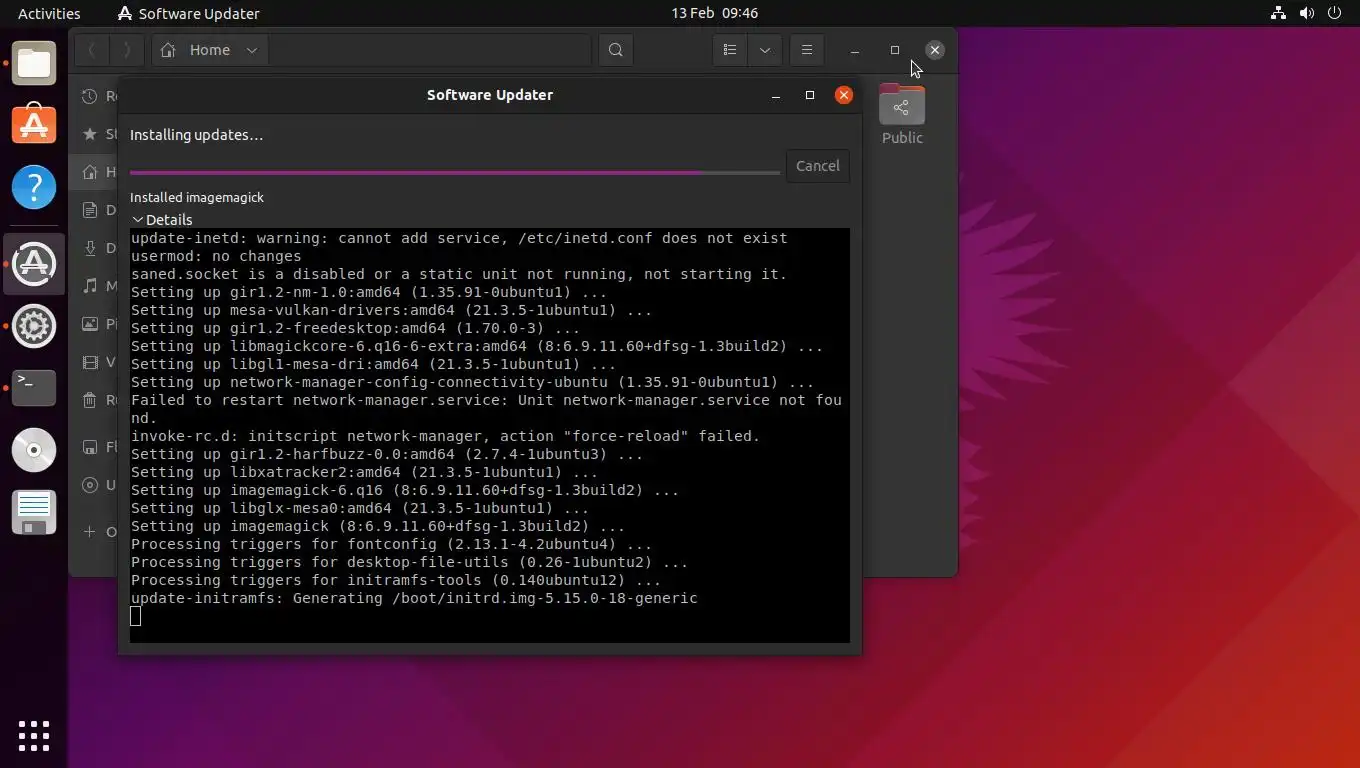1360x768 pixels.
Task: Click the search icon in Files window
Action: [x=616, y=50]
